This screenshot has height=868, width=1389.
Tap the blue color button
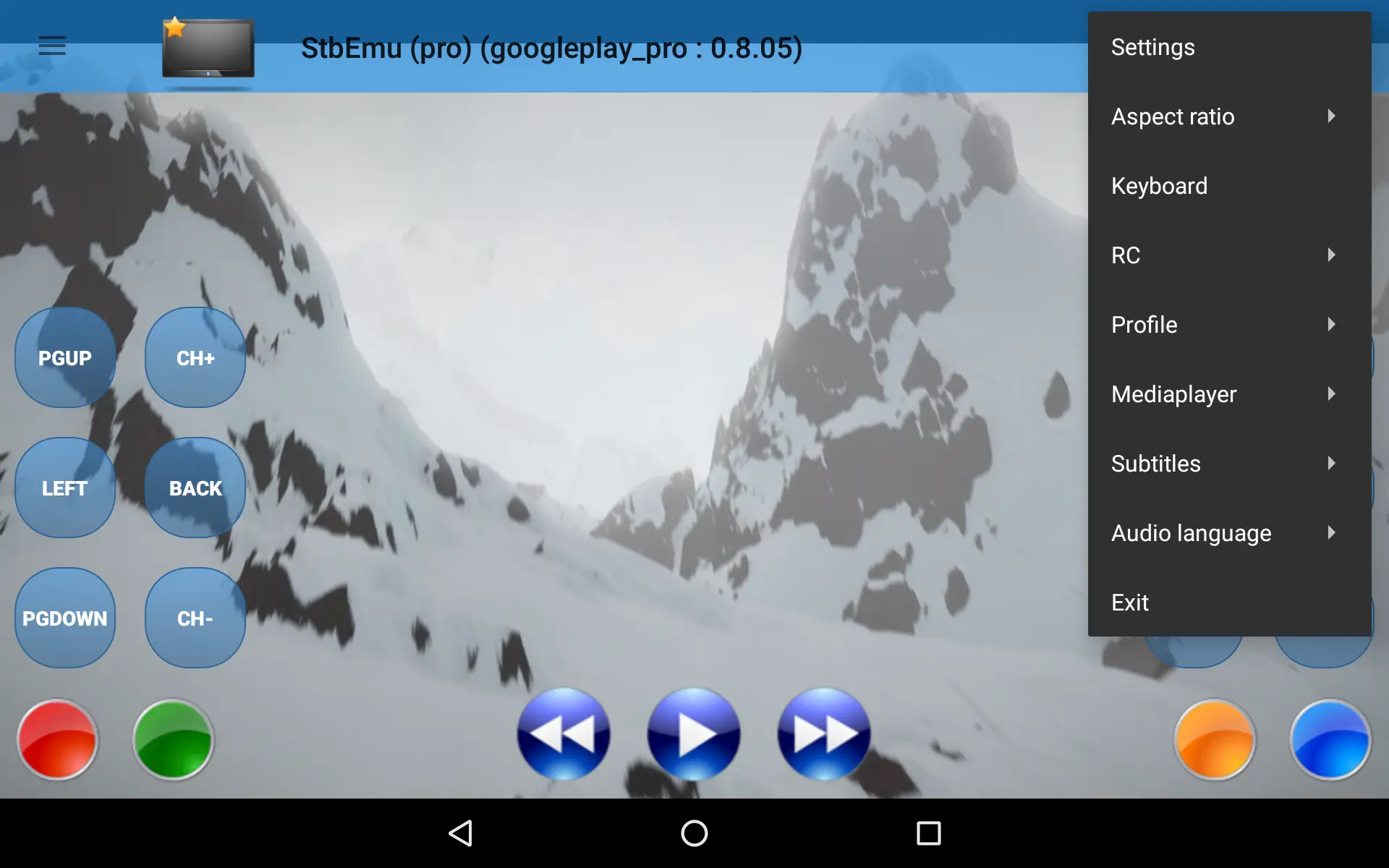pos(1331,738)
